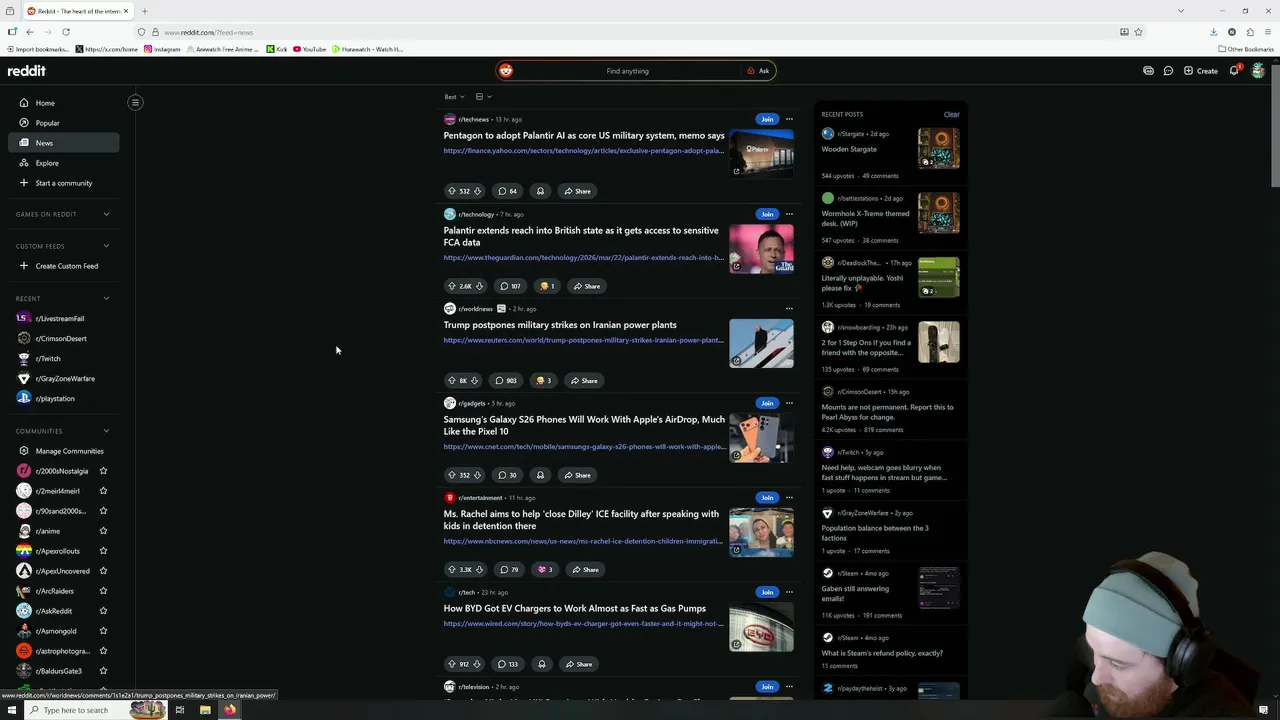1280x720 pixels.
Task: Open the user avatar profile menu
Action: pyautogui.click(x=1257, y=71)
